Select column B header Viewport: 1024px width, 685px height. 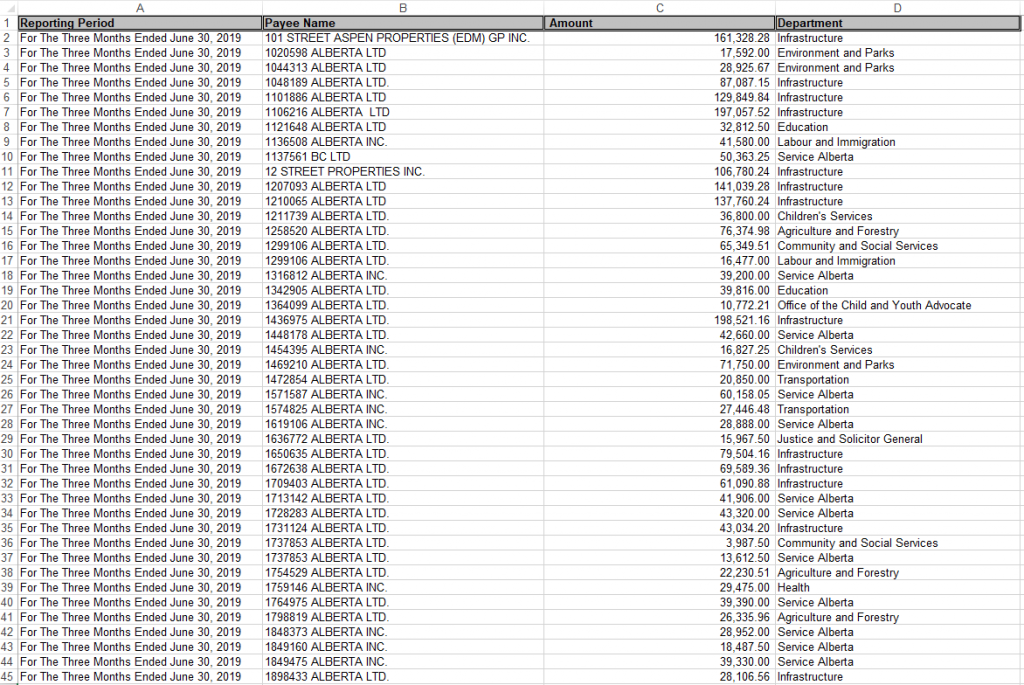pos(403,8)
